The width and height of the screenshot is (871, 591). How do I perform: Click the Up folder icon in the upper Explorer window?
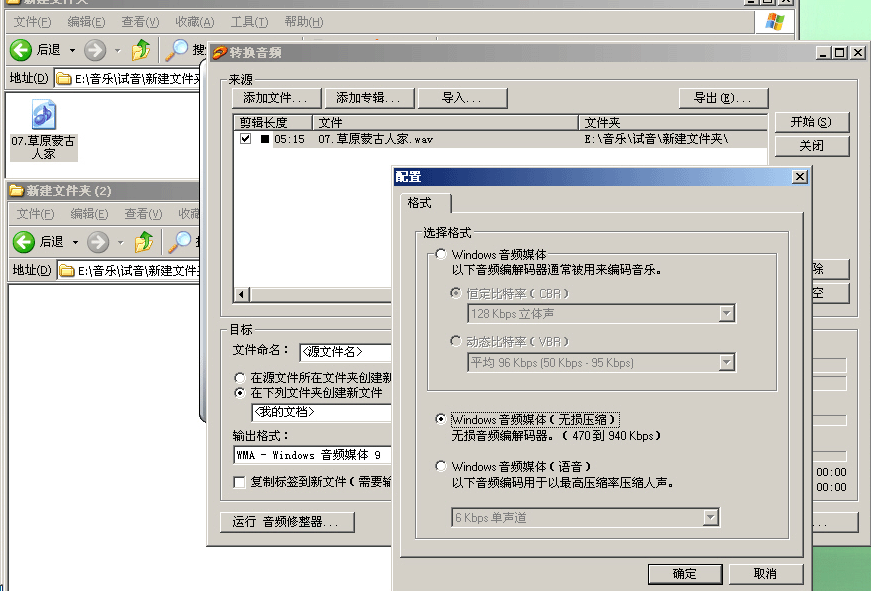(x=141, y=50)
